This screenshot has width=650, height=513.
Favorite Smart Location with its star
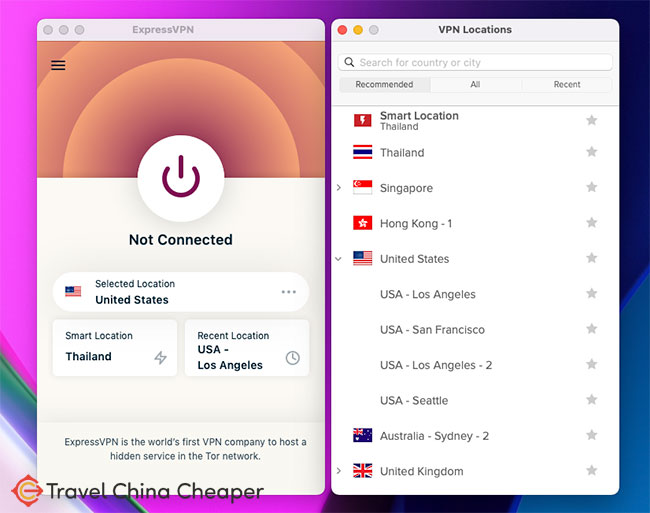coord(592,120)
